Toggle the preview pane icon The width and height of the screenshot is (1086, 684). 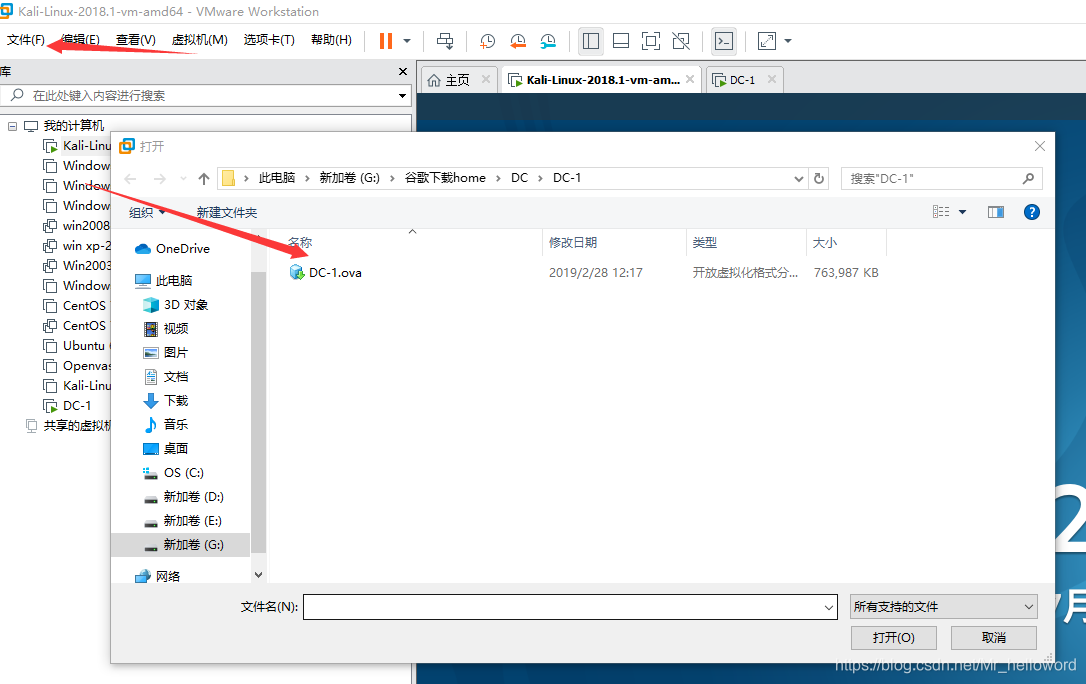[x=995, y=212]
